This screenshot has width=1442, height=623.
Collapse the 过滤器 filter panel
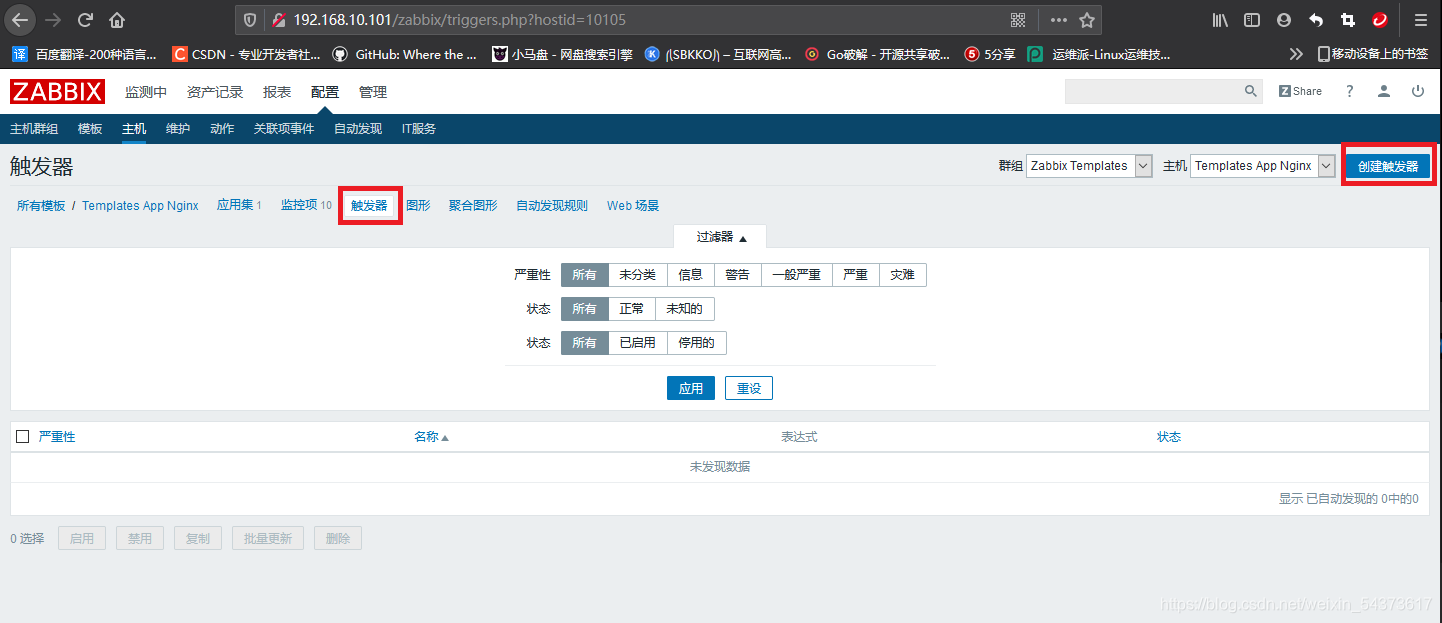721,237
